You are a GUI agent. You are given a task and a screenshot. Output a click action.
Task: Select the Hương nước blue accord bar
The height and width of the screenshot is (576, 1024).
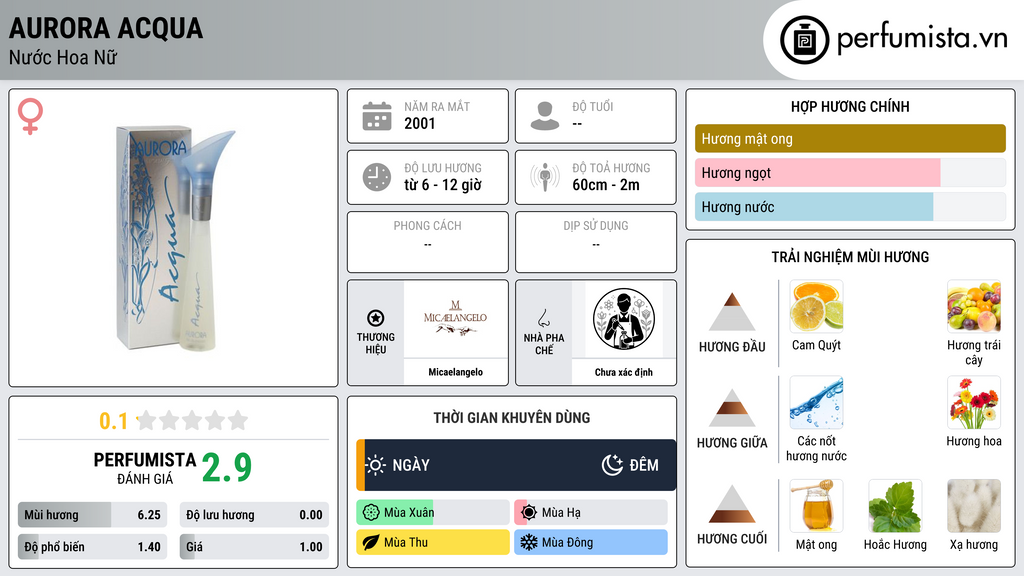[x=850, y=206]
